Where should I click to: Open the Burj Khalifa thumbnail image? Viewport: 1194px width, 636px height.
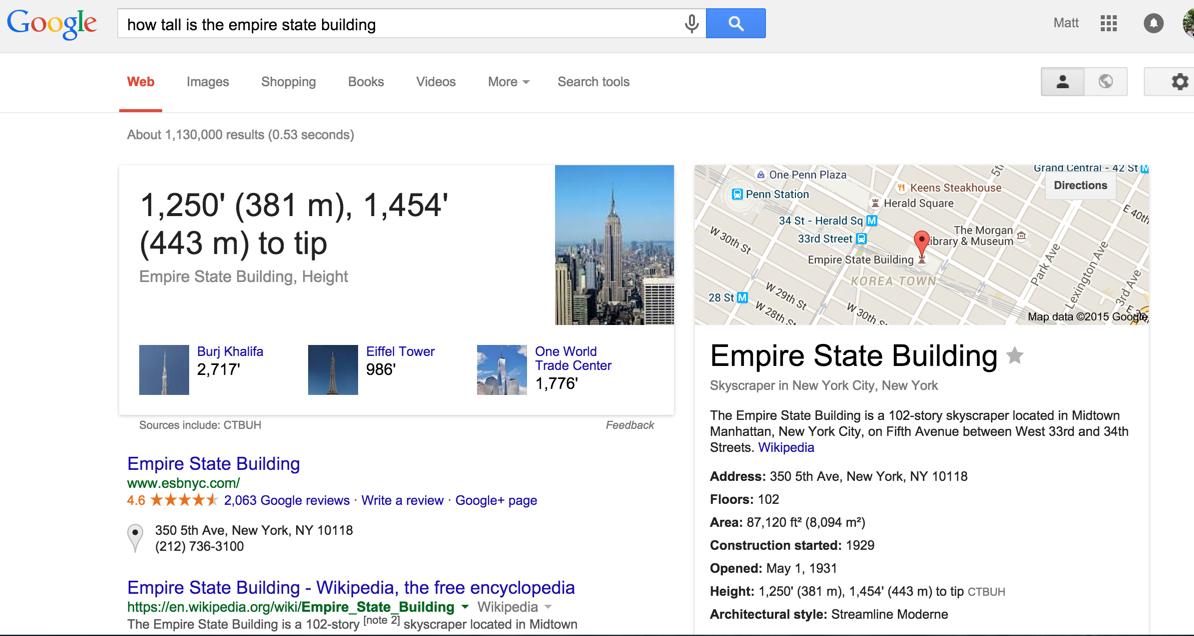coord(164,369)
